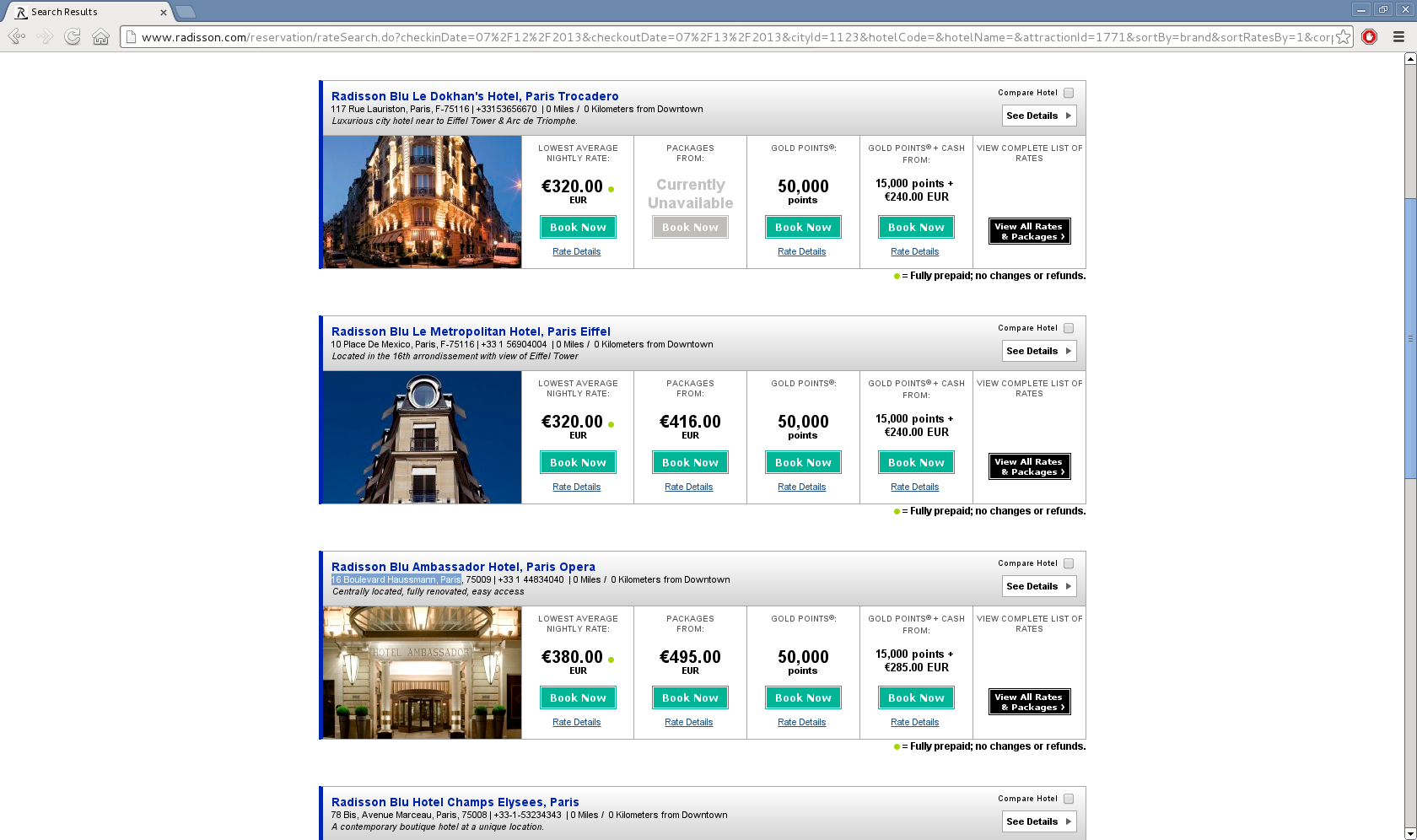Image resolution: width=1417 pixels, height=840 pixels.
Task: Click the browser forward arrow icon
Action: tap(45, 36)
